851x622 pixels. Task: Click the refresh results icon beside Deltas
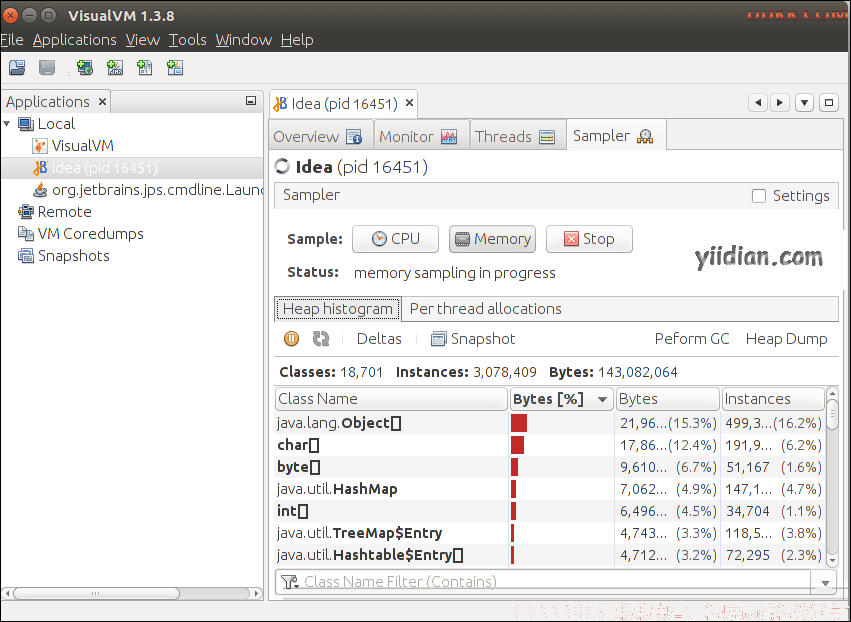click(321, 339)
